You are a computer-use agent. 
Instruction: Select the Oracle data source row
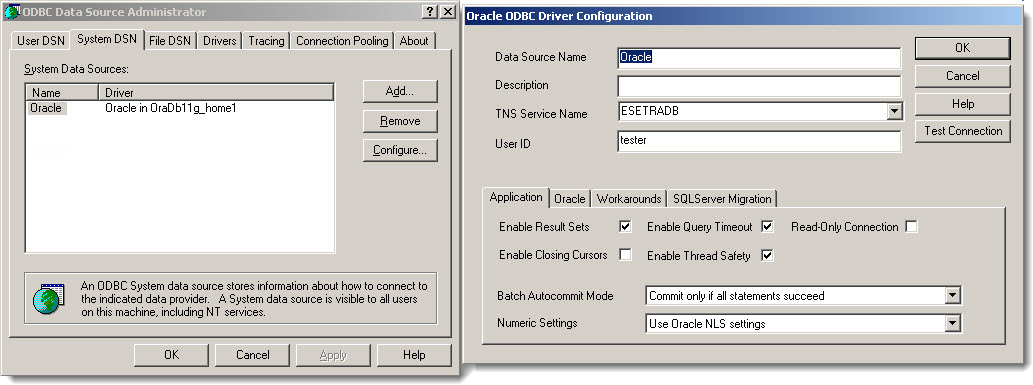pos(179,108)
